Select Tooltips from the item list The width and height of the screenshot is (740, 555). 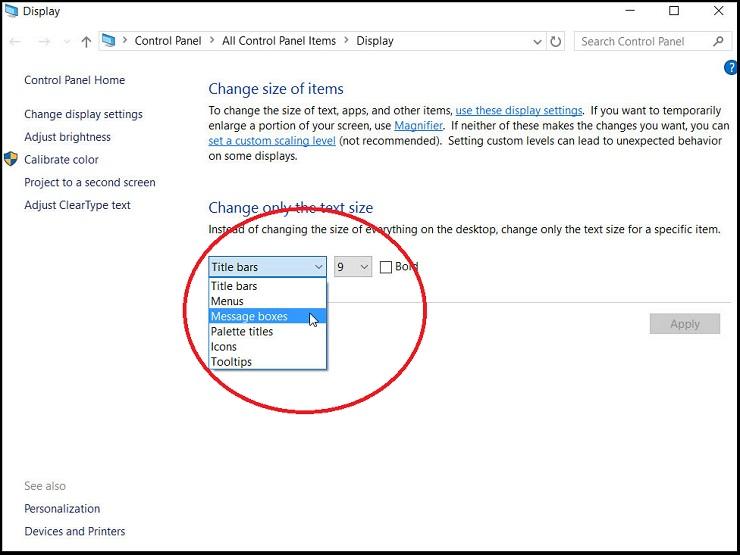[x=231, y=361]
